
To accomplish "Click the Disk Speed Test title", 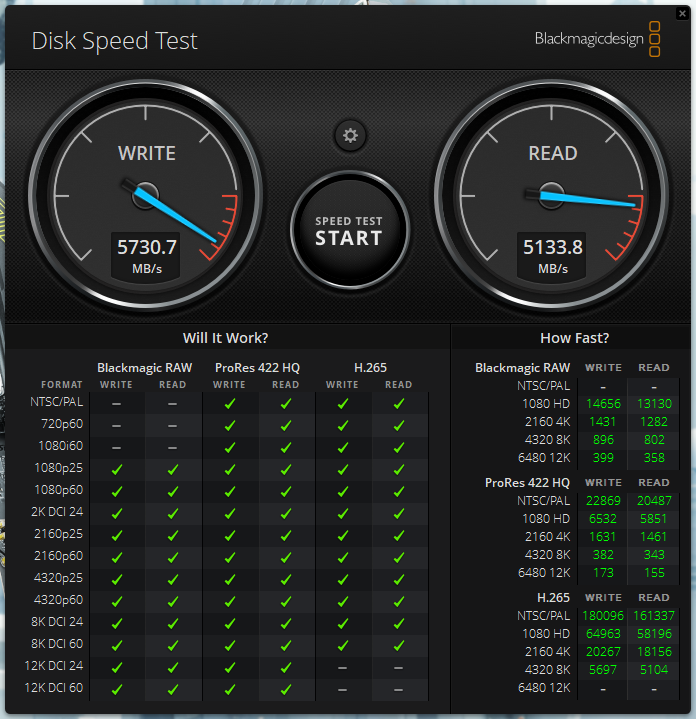I will (115, 41).
